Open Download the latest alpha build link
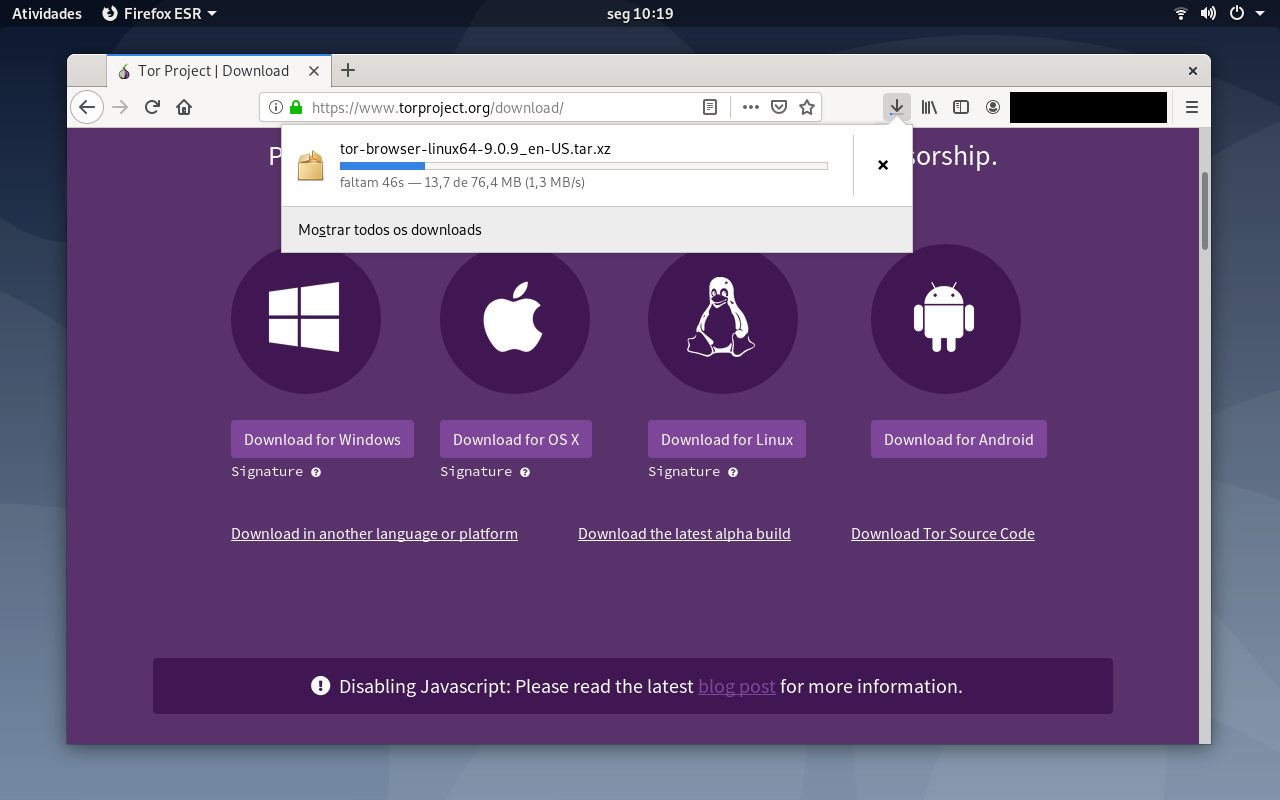This screenshot has width=1280, height=800. click(x=684, y=534)
